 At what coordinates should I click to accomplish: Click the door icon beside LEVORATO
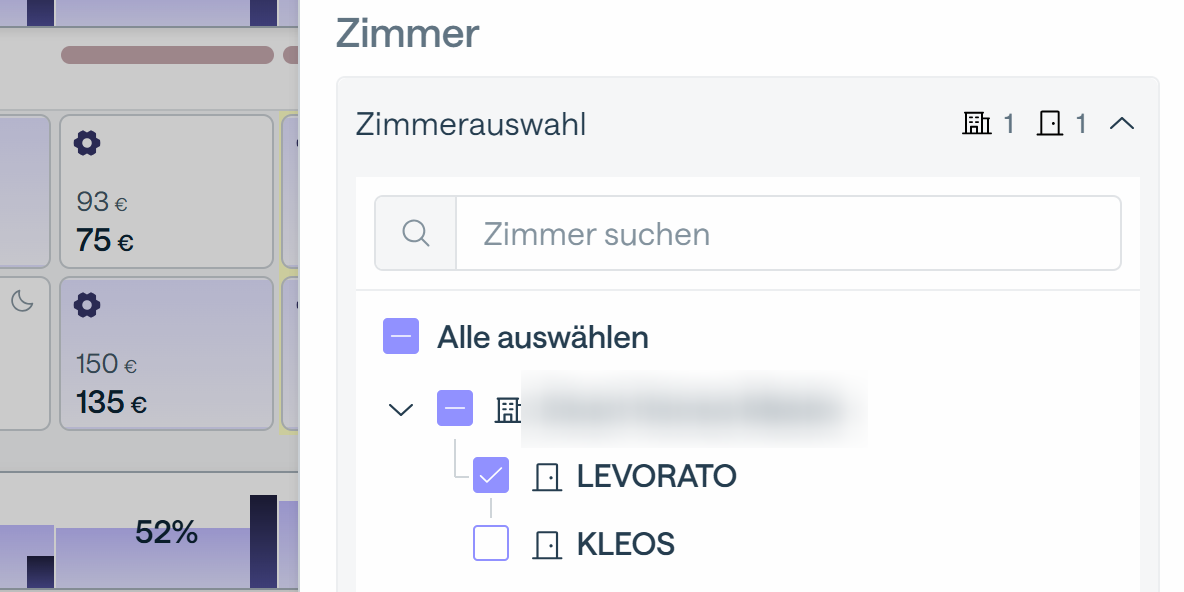pyautogui.click(x=546, y=477)
